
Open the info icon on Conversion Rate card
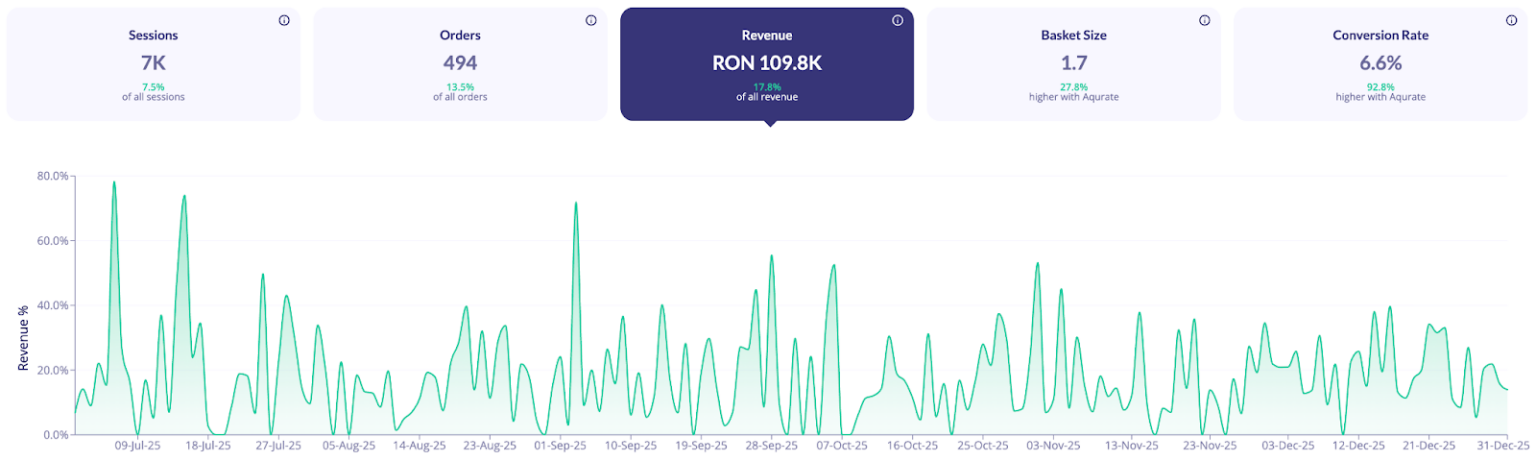pos(1510,20)
